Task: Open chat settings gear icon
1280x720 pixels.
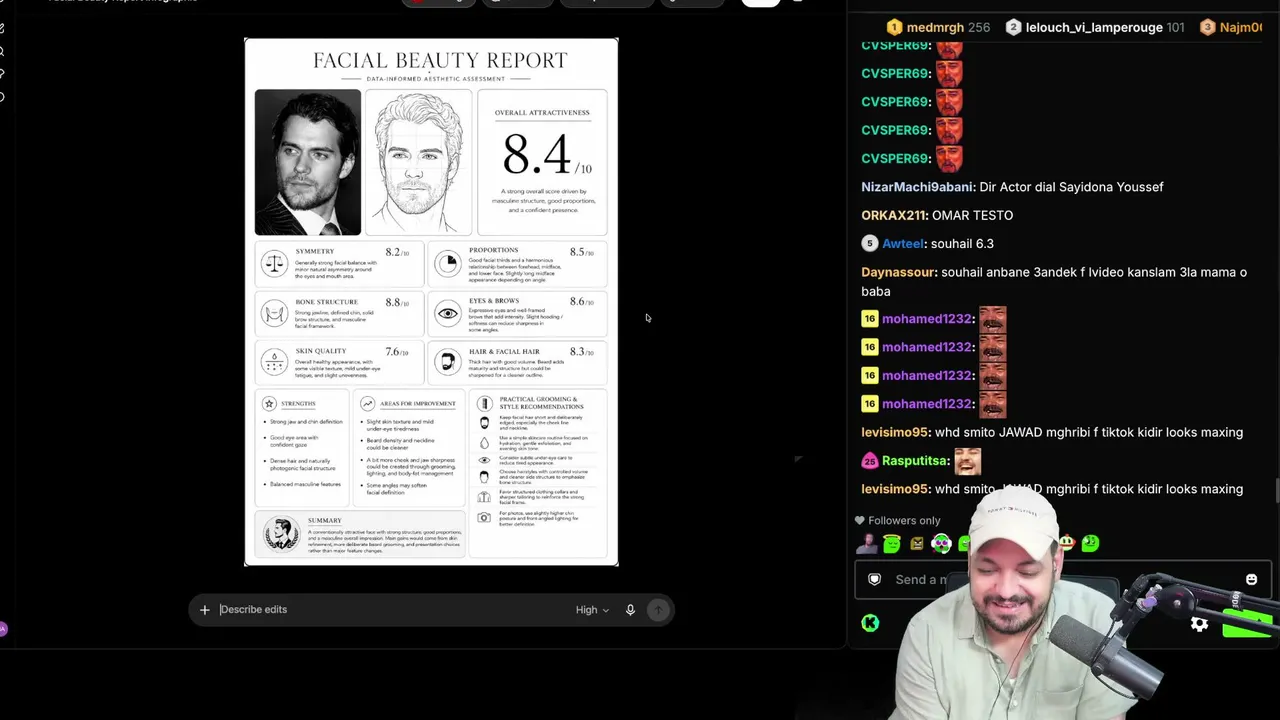Action: (x=1199, y=624)
